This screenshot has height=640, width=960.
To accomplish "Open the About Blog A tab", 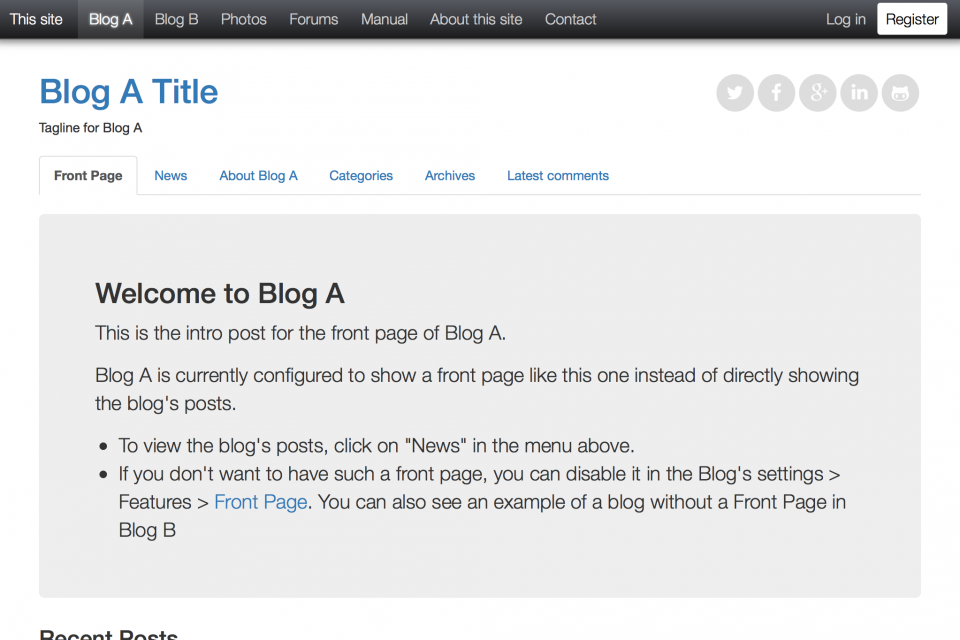I will (258, 175).
